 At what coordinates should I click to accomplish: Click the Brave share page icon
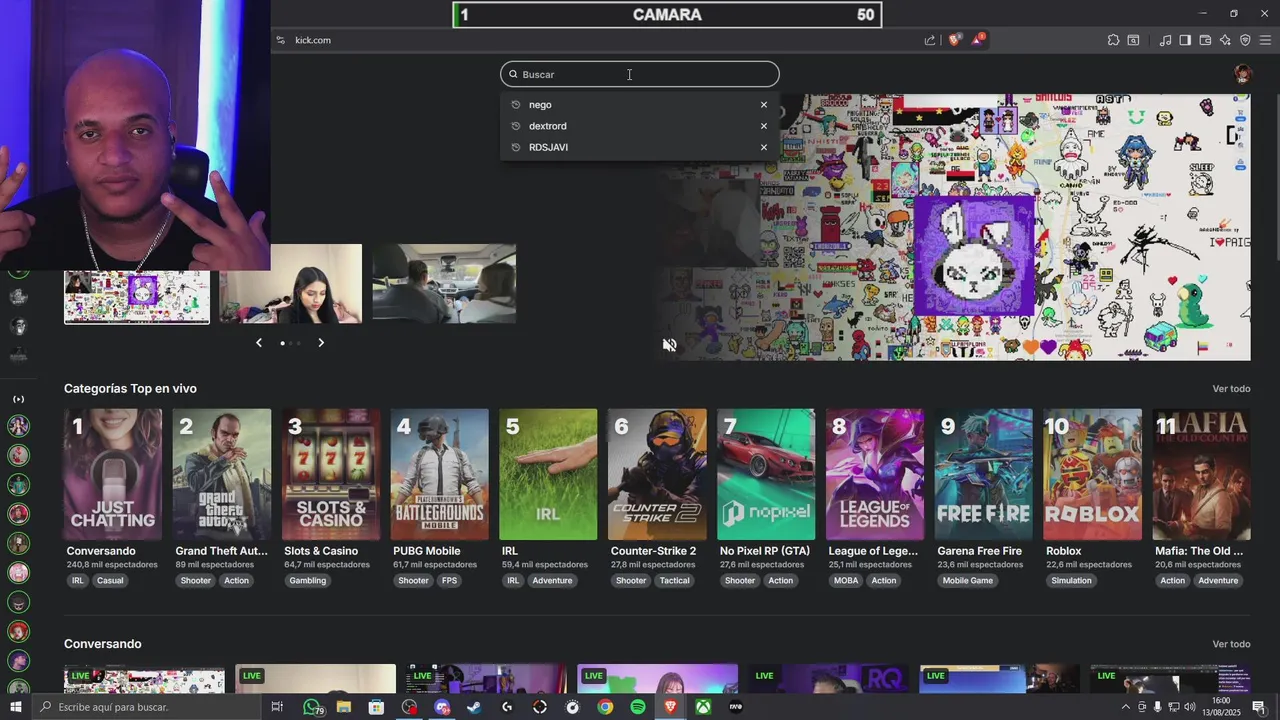[930, 40]
